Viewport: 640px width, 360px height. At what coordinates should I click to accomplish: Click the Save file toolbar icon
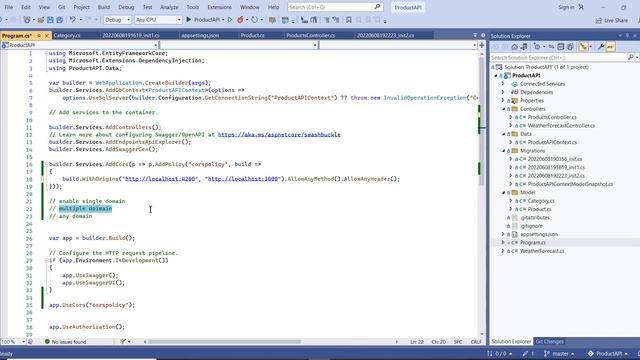pyautogui.click(x=50, y=20)
